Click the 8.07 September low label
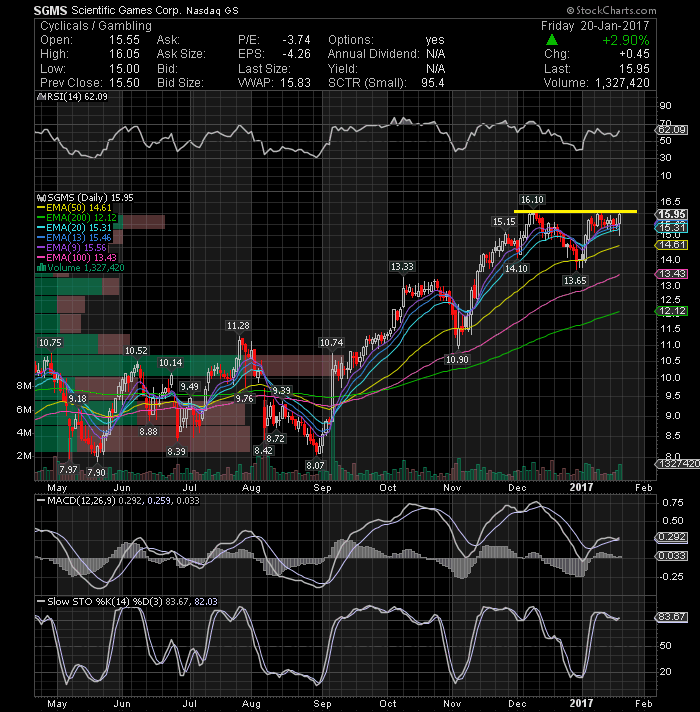Viewport: 700px width, 712px height. pyautogui.click(x=315, y=465)
